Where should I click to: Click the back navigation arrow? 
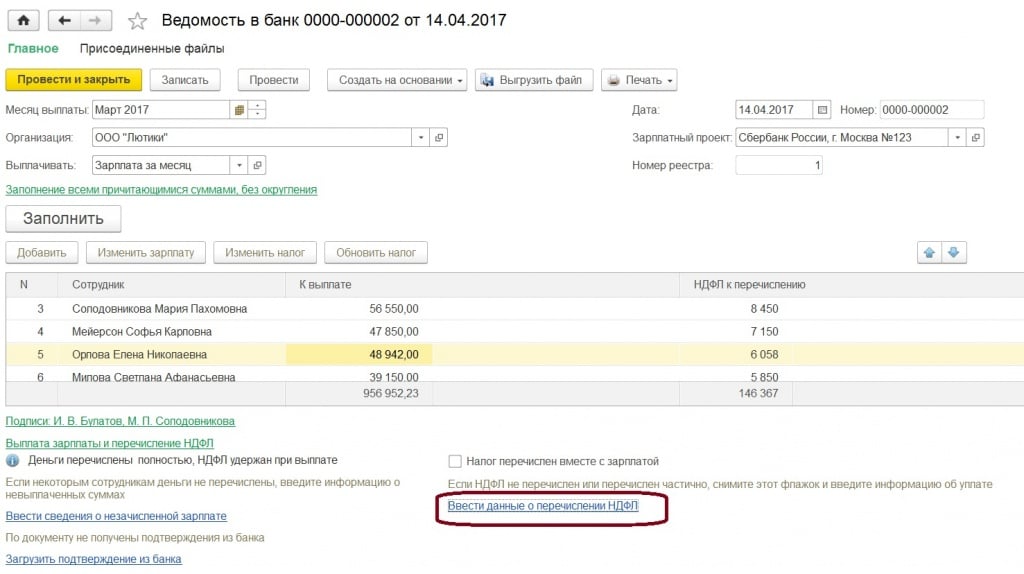pos(65,21)
